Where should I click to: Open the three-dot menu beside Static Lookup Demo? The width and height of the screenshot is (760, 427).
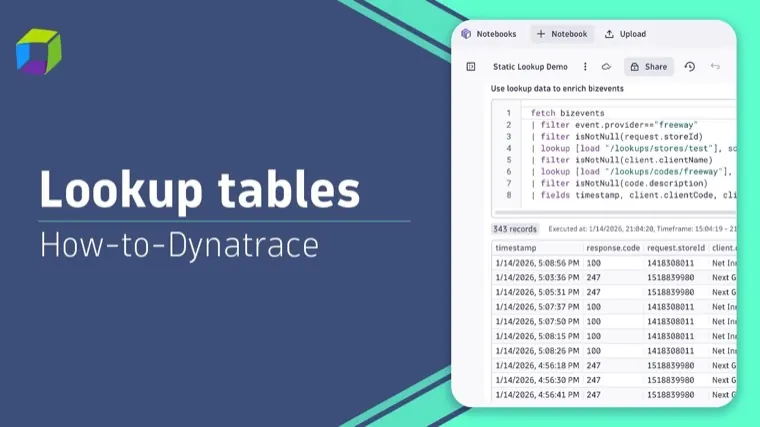click(x=585, y=67)
